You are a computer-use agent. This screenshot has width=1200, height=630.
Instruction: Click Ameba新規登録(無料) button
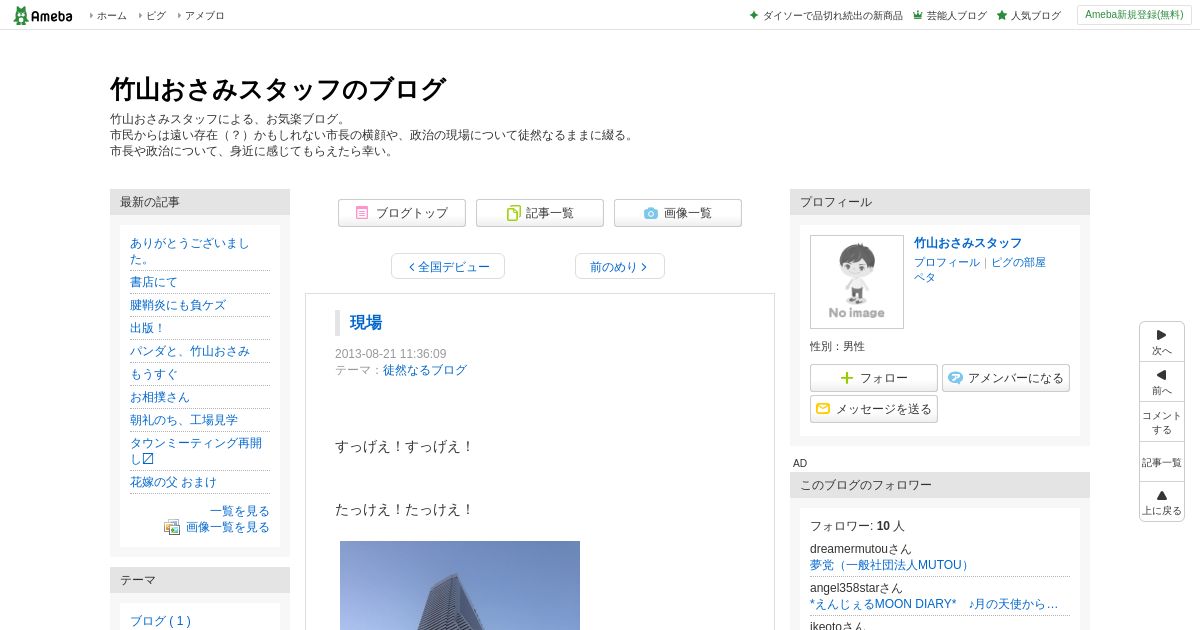(x=1134, y=15)
